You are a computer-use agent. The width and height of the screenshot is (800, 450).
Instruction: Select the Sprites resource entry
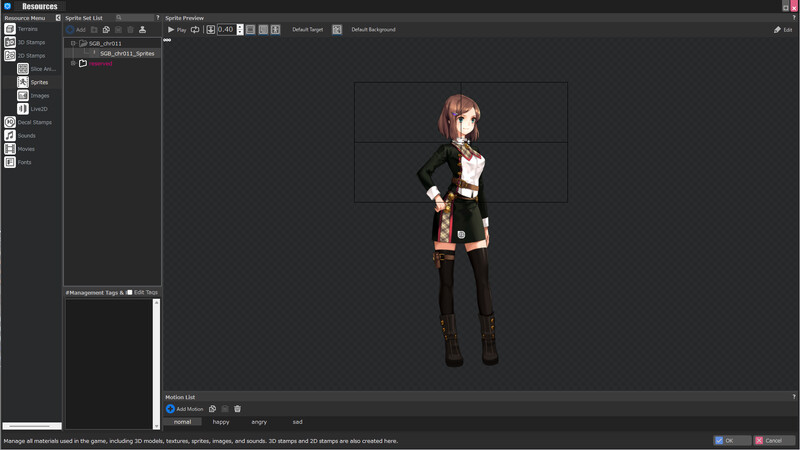pyautogui.click(x=33, y=82)
